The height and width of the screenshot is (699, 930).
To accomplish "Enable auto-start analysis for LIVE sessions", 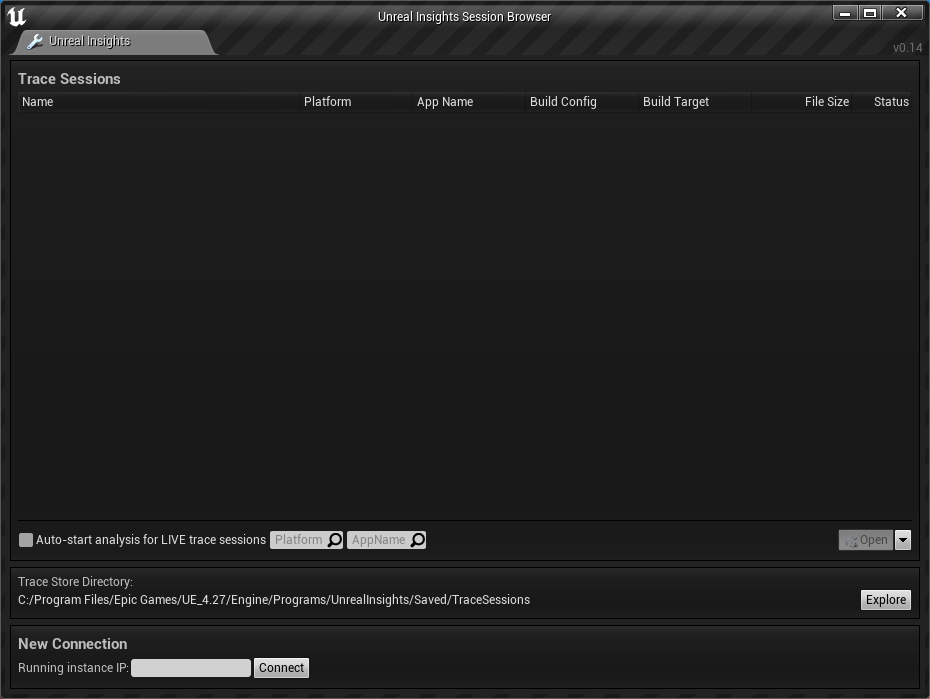I will pos(26,540).
